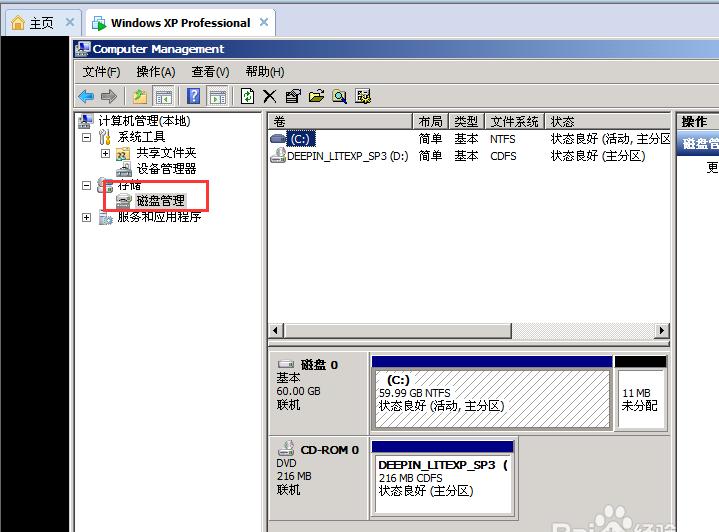Switch to Windows XP Professional tab
This screenshot has height=532, width=719.
[x=180, y=22]
